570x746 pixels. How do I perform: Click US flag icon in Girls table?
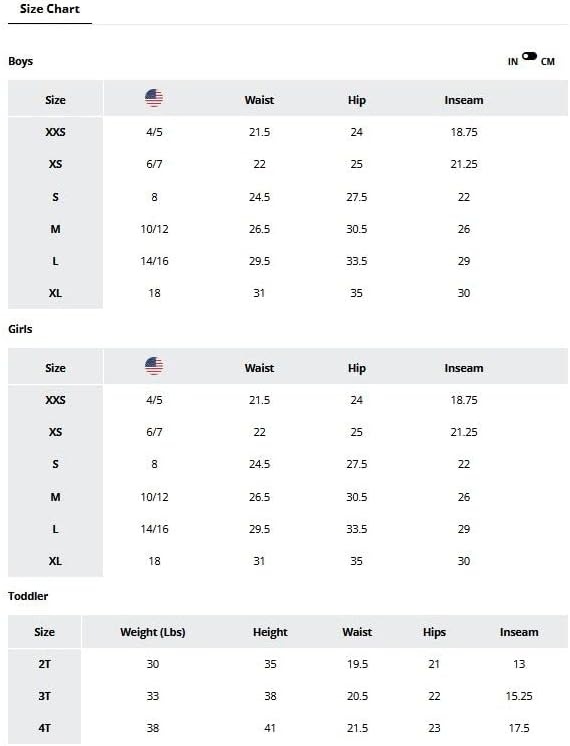[x=154, y=366]
